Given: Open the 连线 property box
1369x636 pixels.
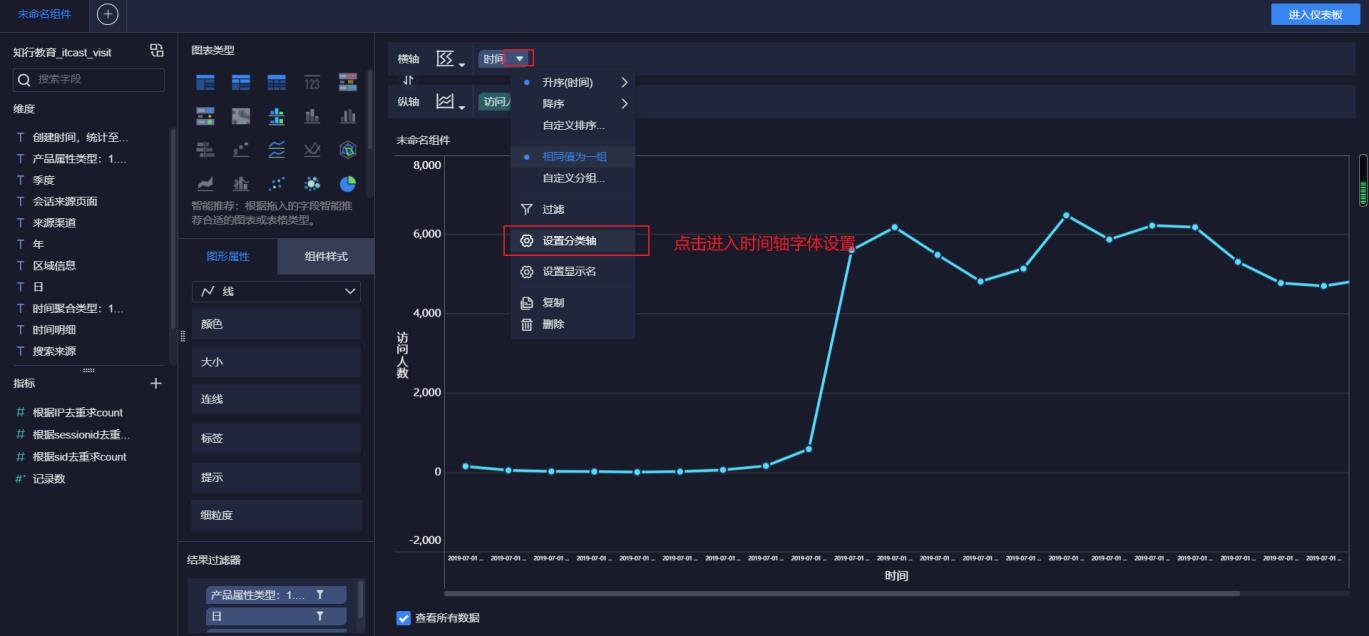Looking at the screenshot, I should (276, 399).
